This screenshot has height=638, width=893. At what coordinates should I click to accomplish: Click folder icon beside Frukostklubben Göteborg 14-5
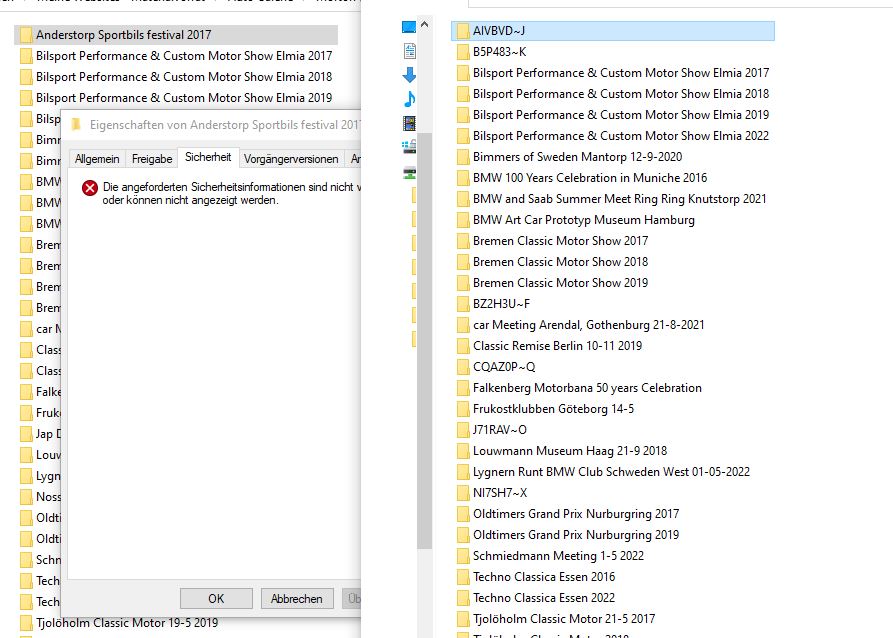tap(463, 408)
